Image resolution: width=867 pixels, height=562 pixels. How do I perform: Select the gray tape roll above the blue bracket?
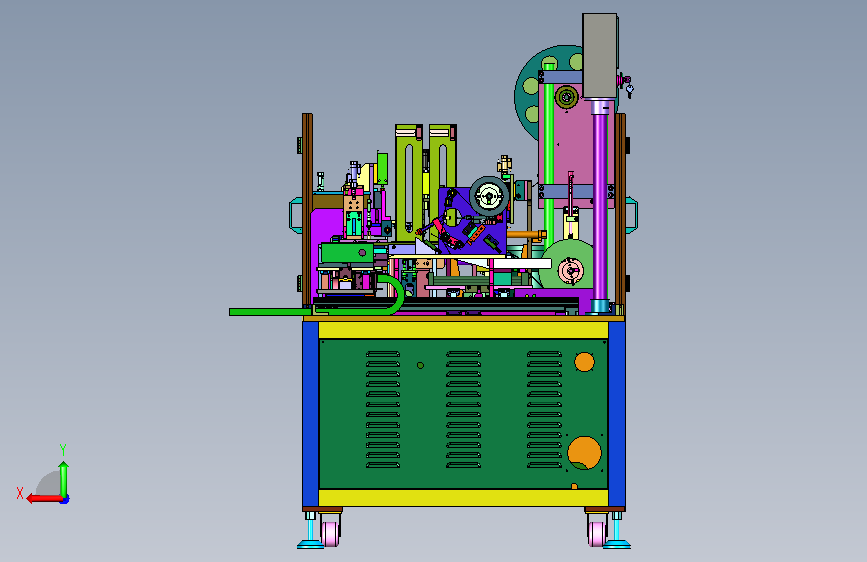(x=489, y=196)
